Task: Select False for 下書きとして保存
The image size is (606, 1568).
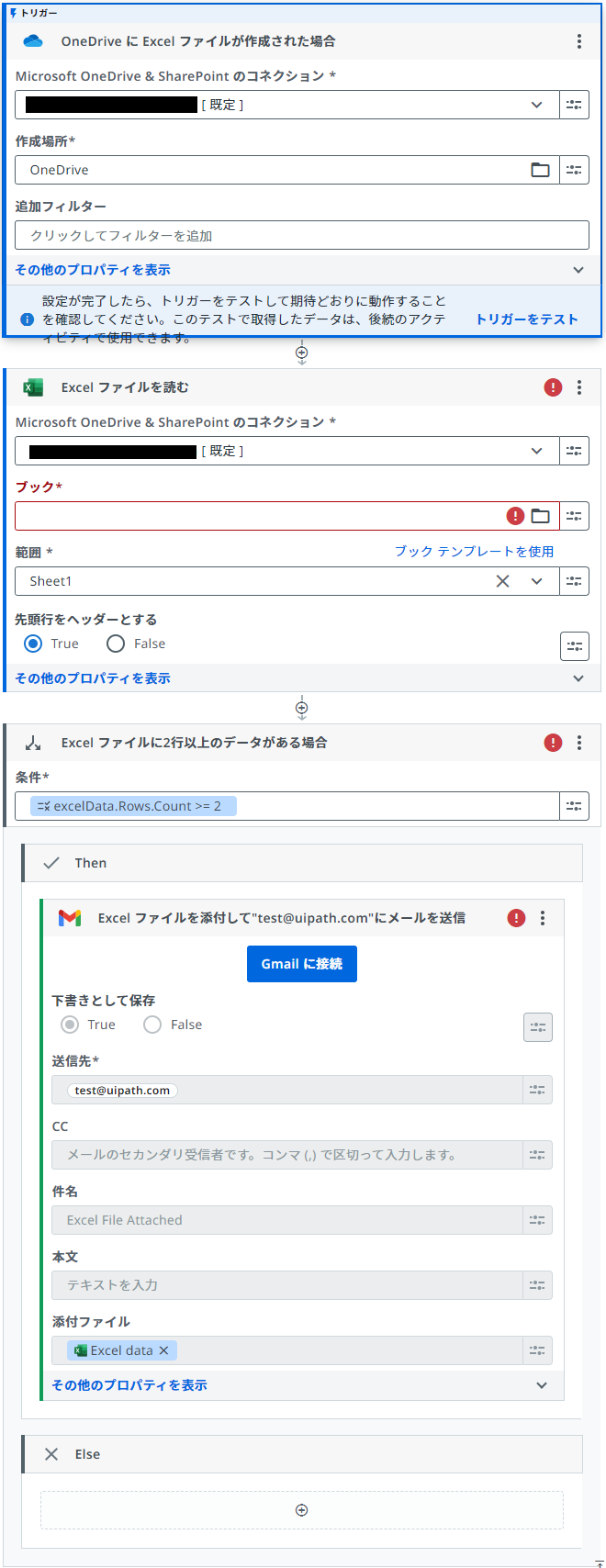Action: coord(152,1025)
